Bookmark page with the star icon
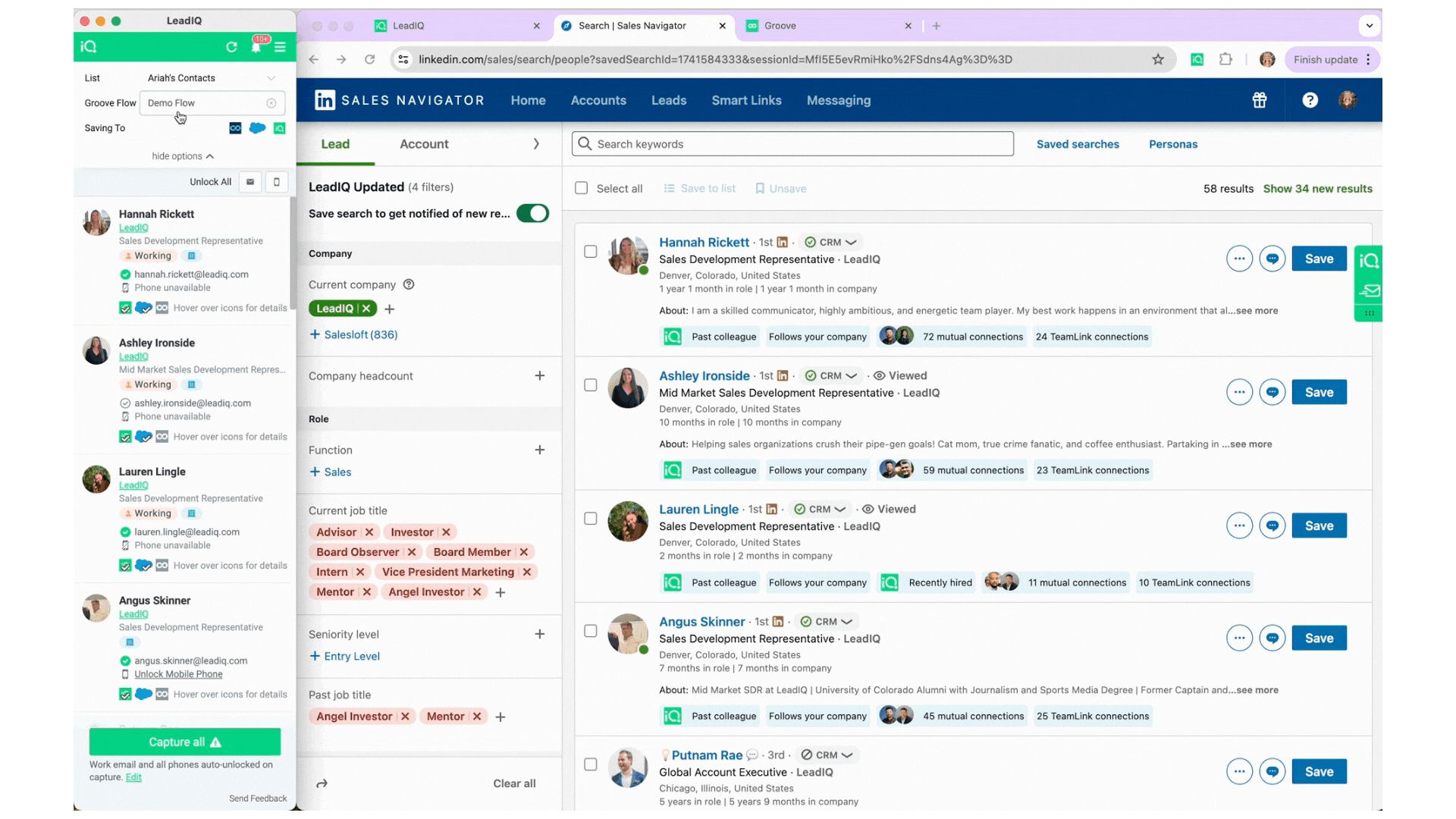 click(x=1158, y=59)
